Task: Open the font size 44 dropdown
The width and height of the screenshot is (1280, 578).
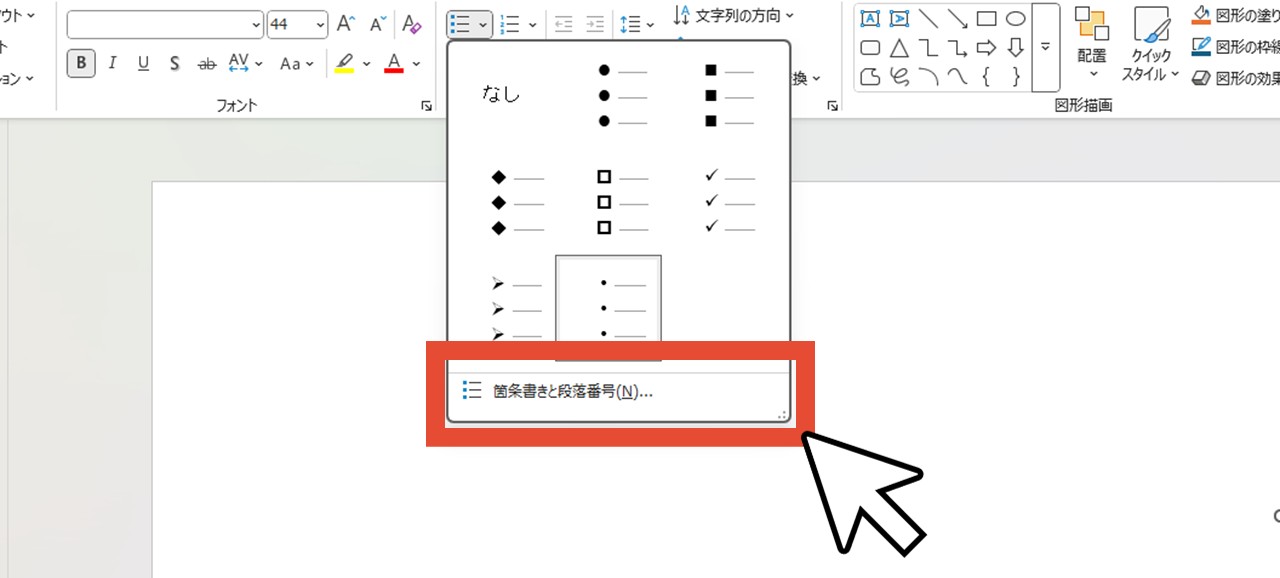Action: coord(320,24)
